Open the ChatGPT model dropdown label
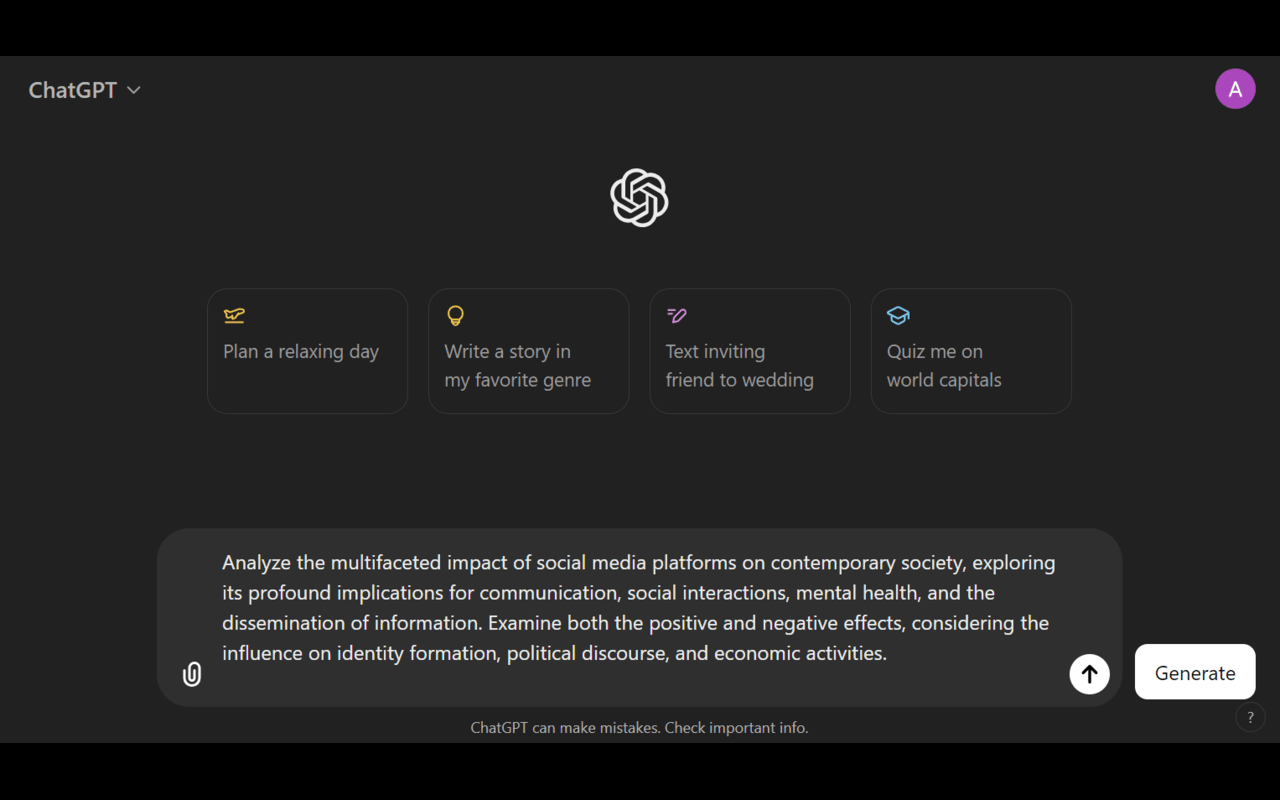1280x800 pixels. pos(73,90)
